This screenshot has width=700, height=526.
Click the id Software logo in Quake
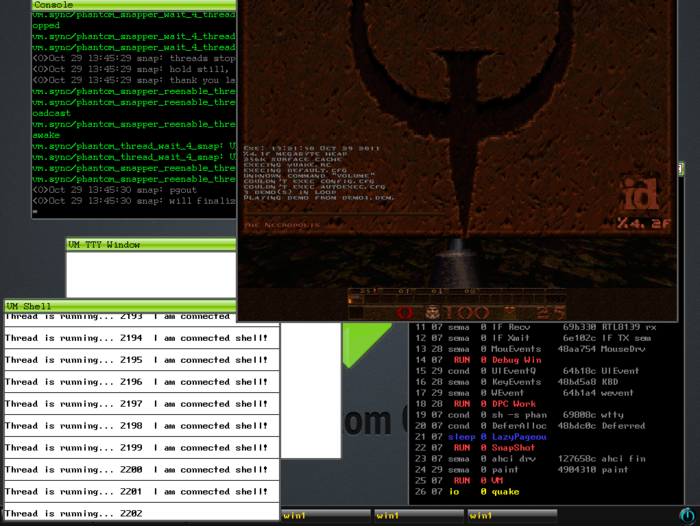coord(640,195)
